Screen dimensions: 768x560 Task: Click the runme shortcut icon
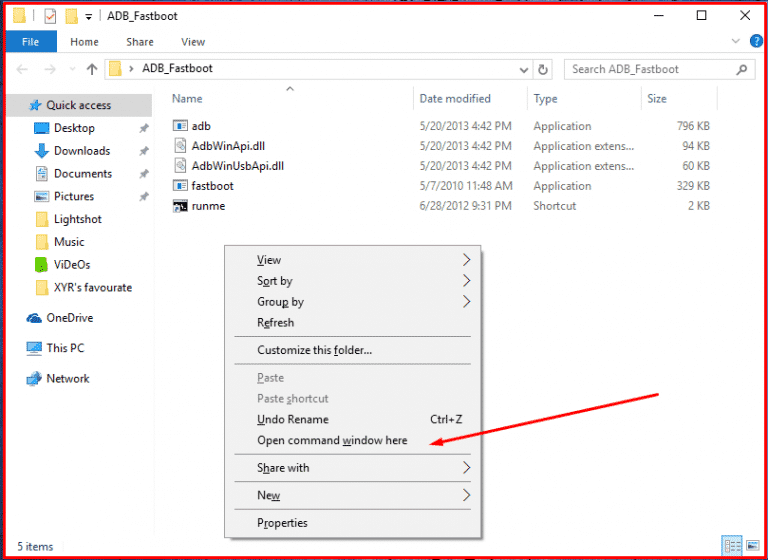pyautogui.click(x=180, y=206)
